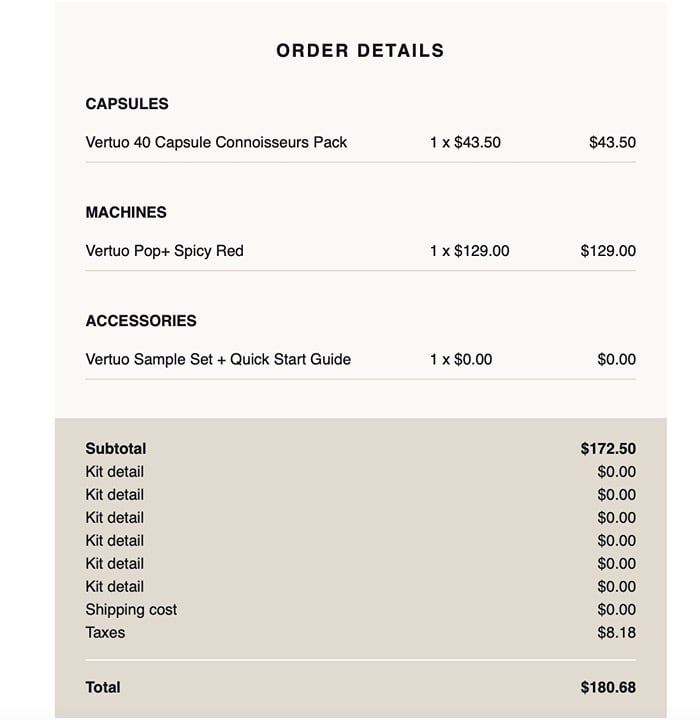The width and height of the screenshot is (700, 720).
Task: Click the ORDER DETAILS heading
Action: (x=360, y=51)
